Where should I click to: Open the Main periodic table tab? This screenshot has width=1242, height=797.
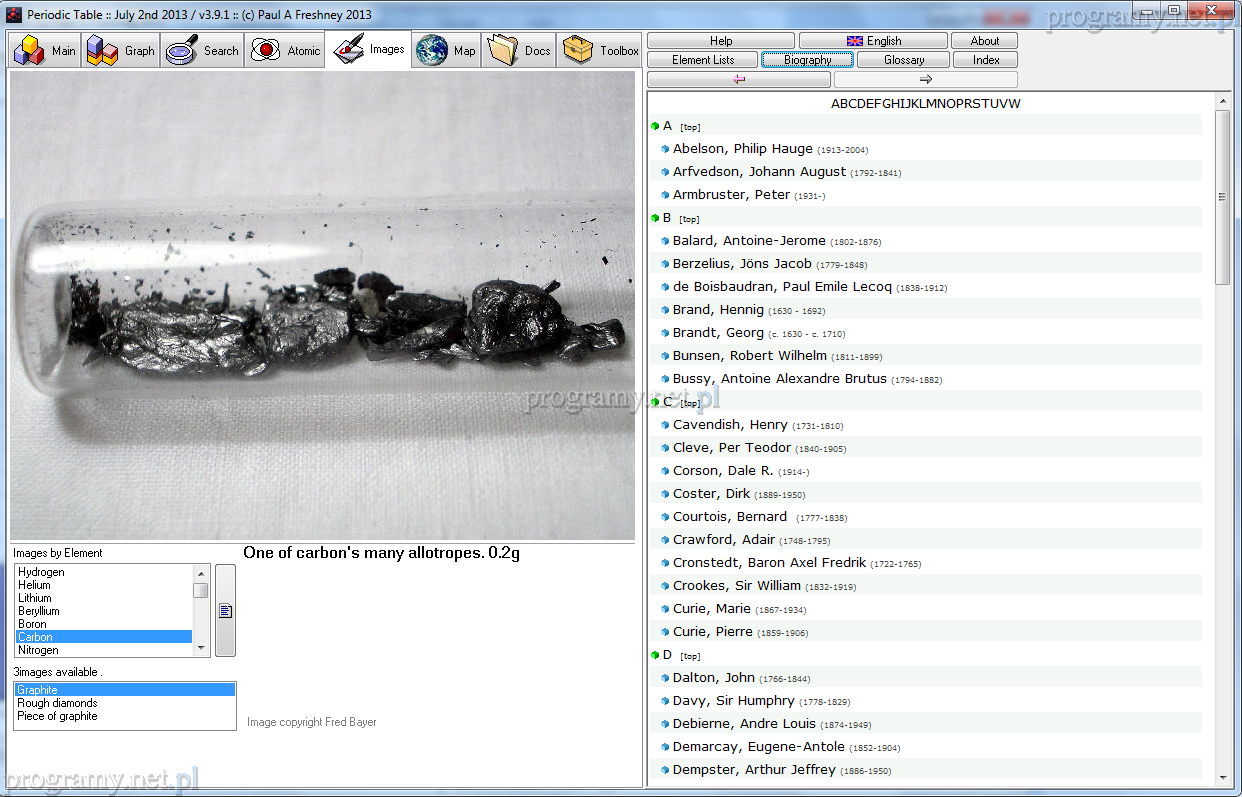(x=46, y=51)
